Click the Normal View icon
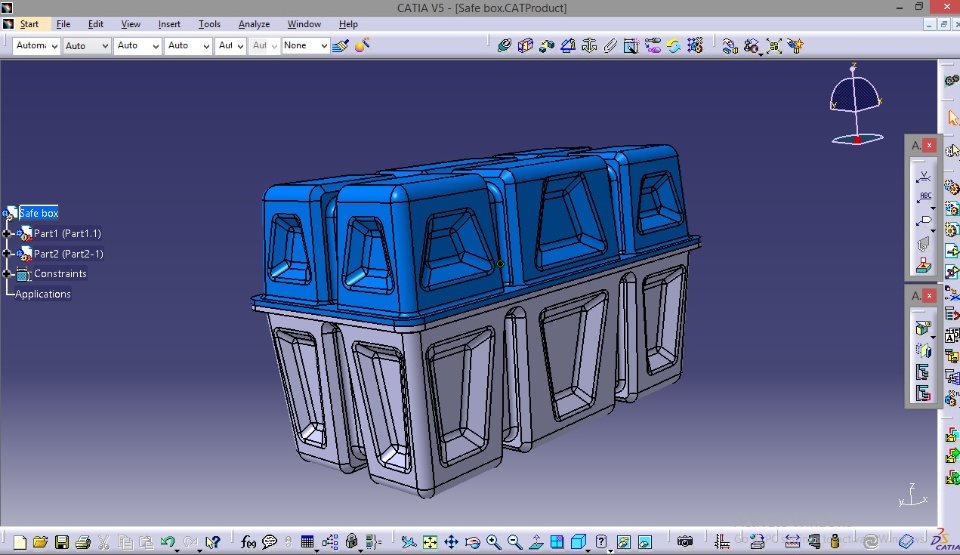Screen dimensions: 960x555 click(x=536, y=542)
